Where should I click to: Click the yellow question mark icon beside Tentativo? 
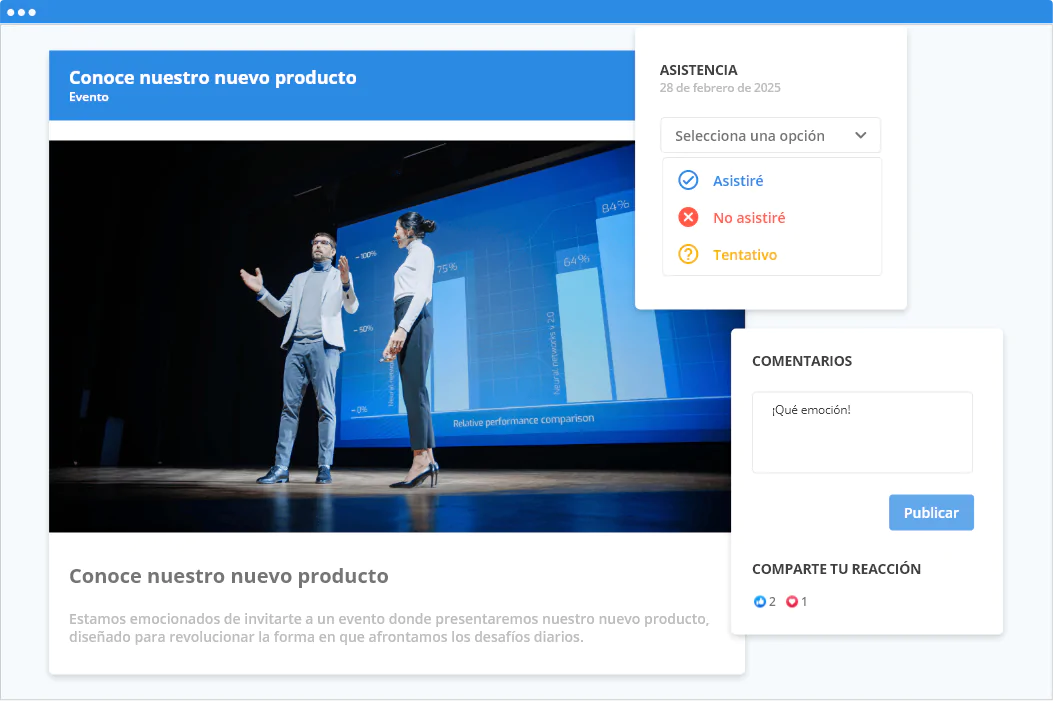(x=688, y=254)
